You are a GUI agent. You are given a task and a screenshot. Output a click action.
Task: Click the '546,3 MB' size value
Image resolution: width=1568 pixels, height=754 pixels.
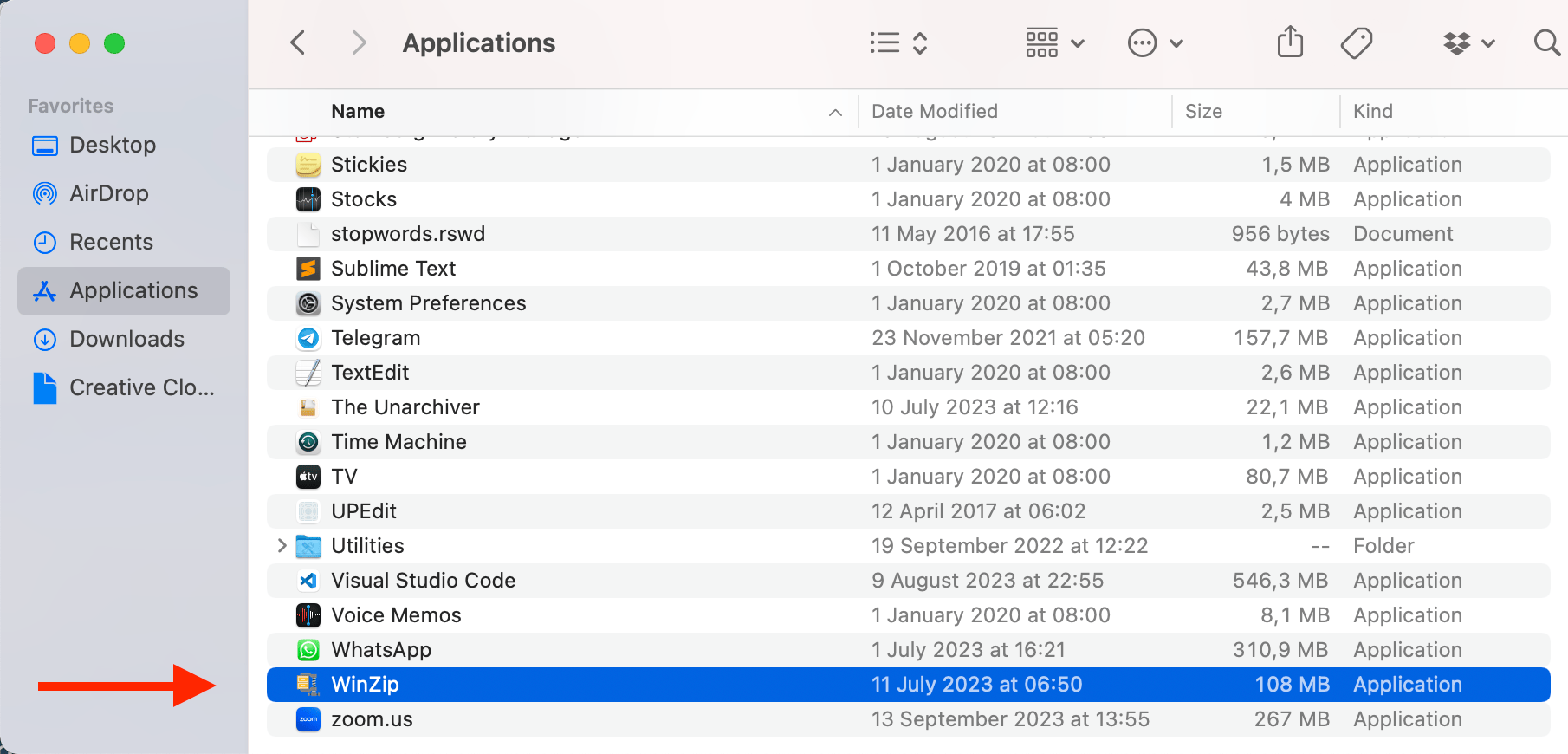1281,581
